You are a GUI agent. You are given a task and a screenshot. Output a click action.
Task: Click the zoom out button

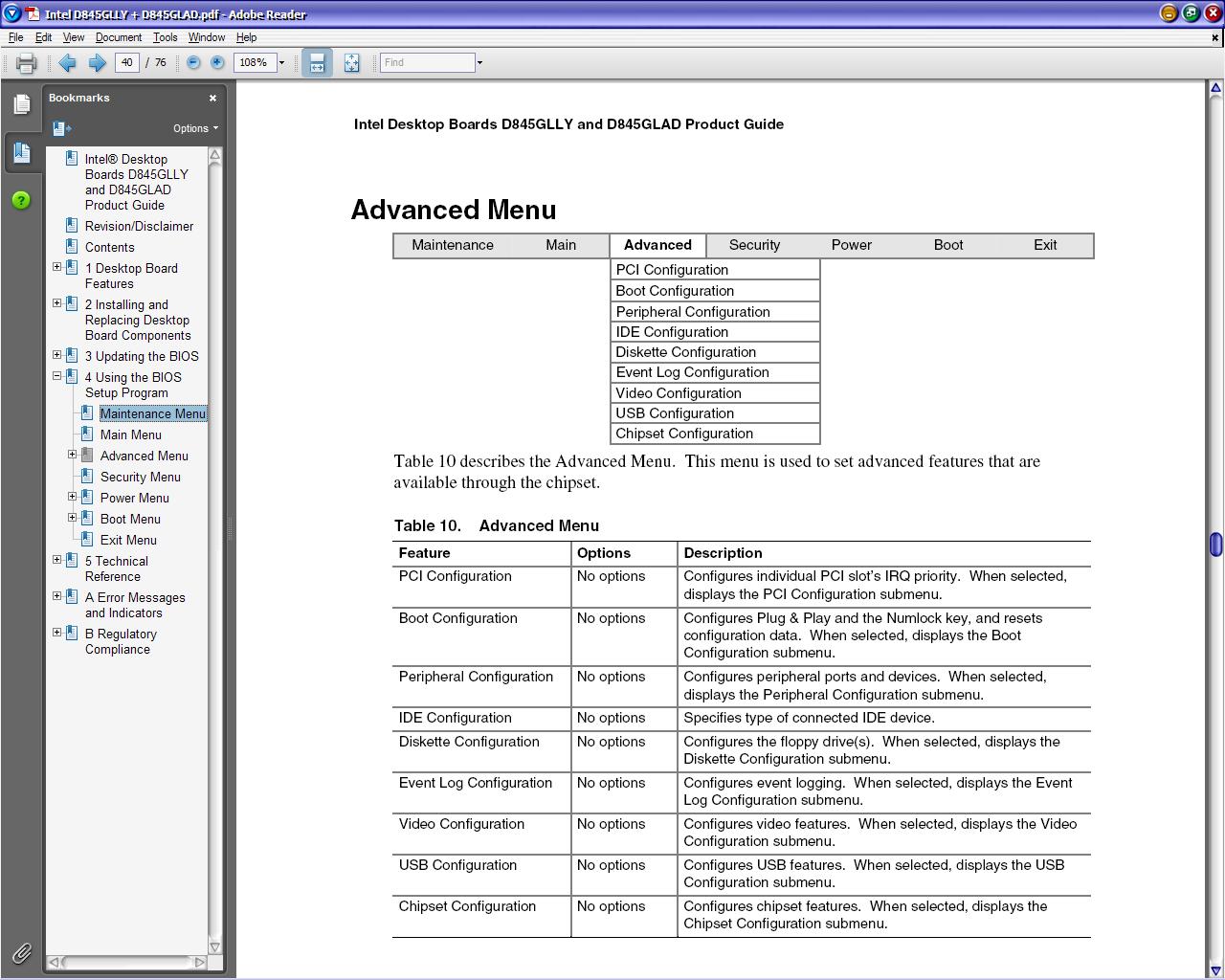tap(193, 62)
